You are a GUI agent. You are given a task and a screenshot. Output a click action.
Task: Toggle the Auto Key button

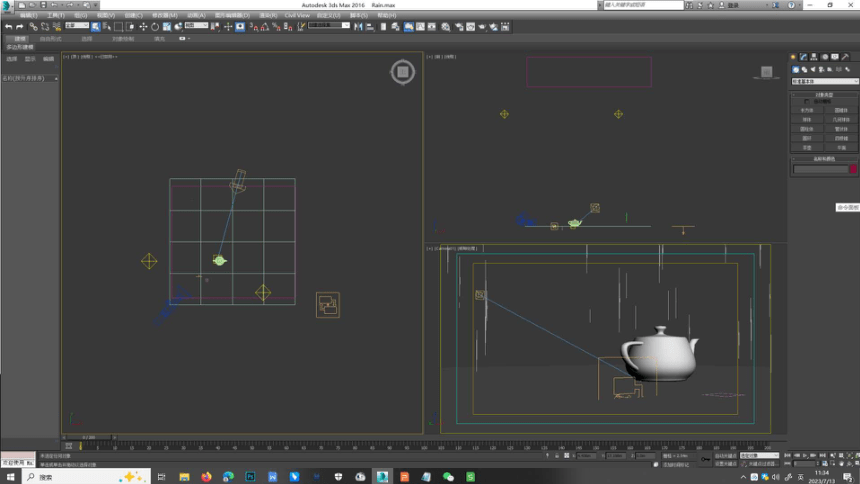tap(726, 455)
